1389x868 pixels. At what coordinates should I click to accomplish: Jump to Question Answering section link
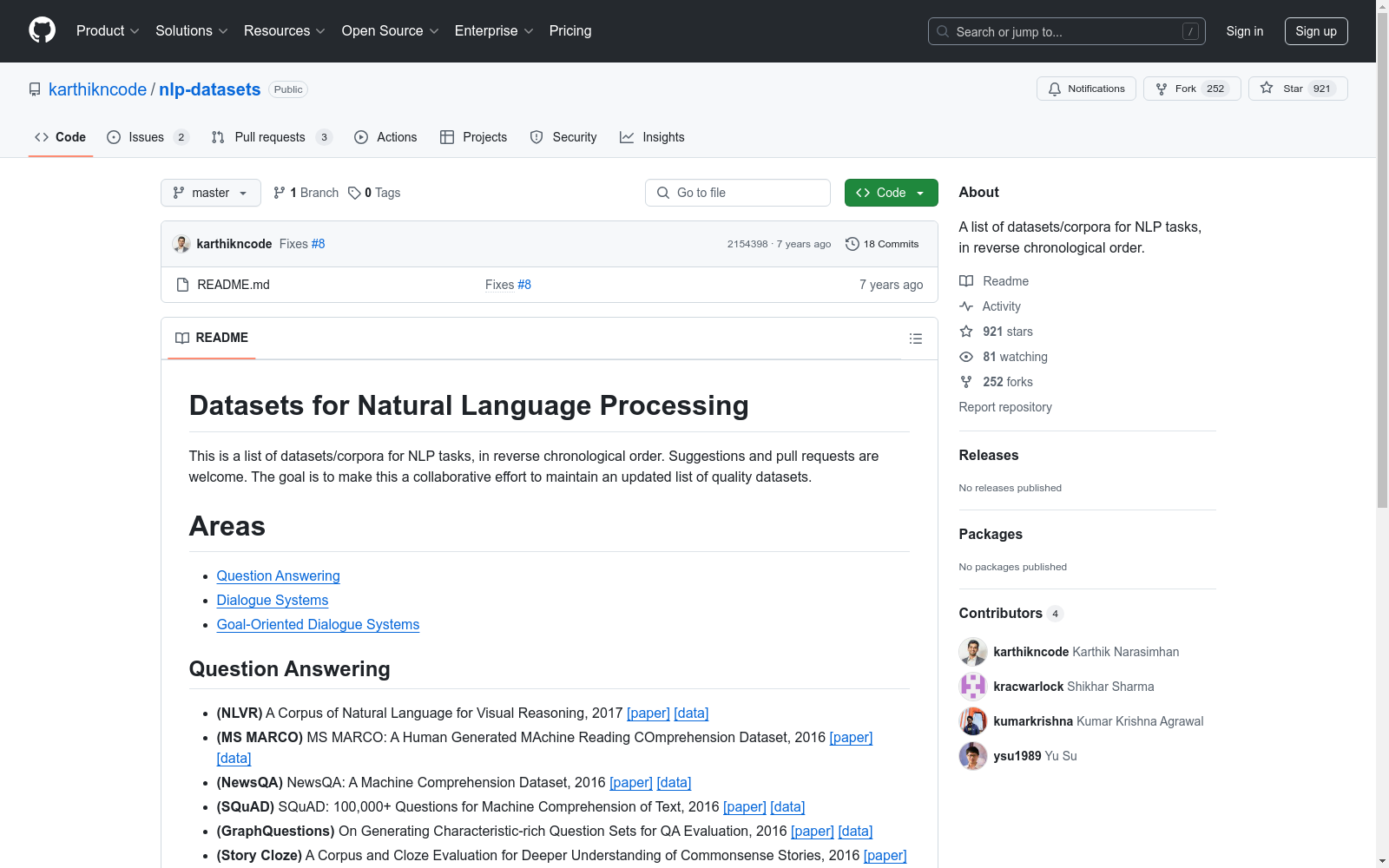tap(279, 575)
